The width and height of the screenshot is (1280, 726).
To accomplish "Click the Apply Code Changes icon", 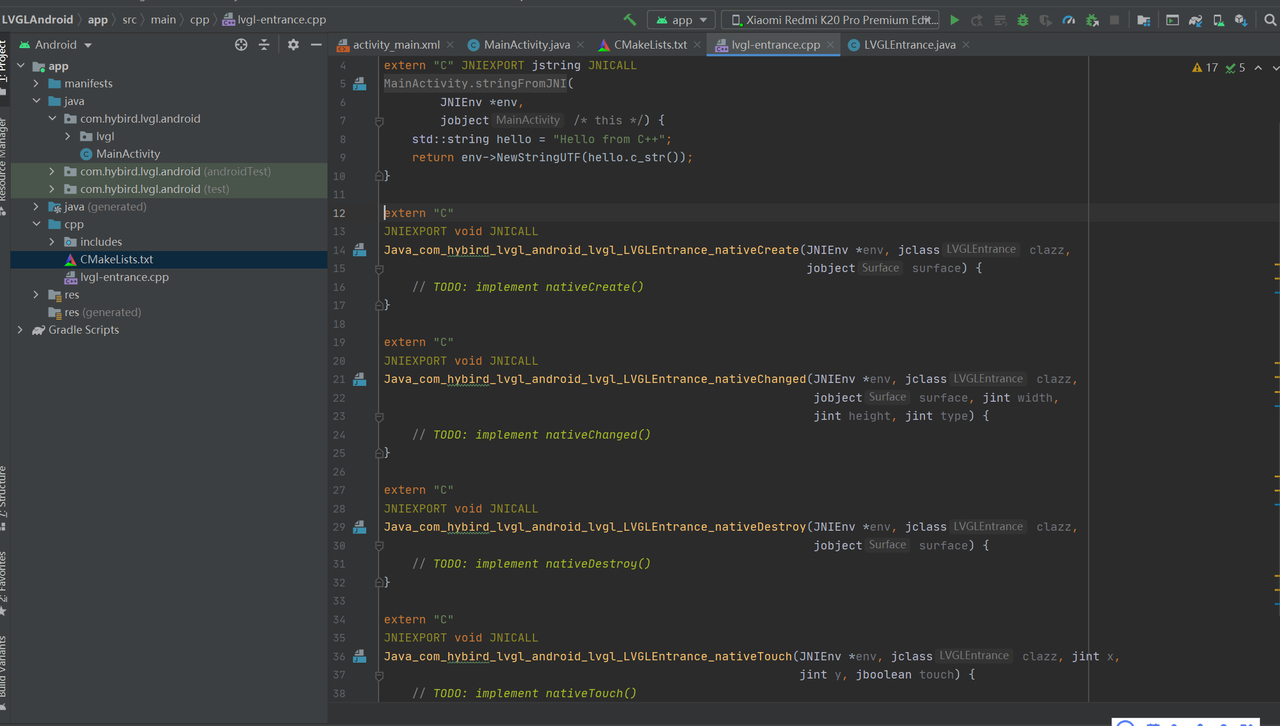I will (1000, 20).
